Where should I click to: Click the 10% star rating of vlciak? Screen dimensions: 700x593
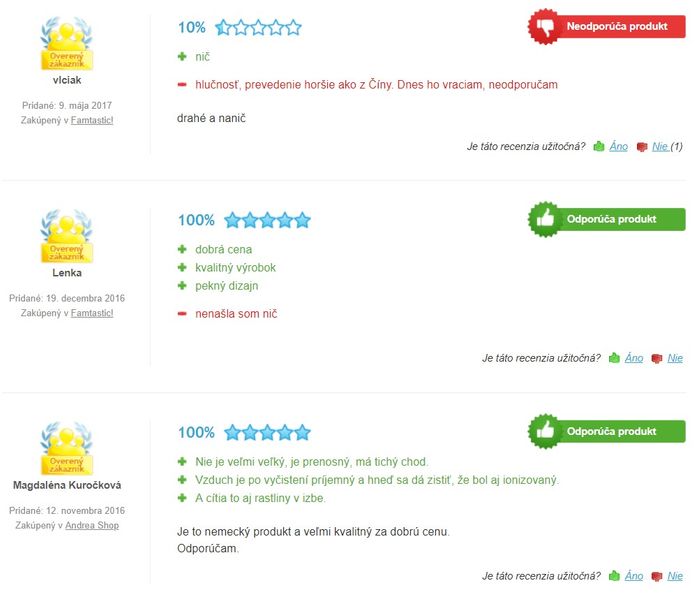258,27
